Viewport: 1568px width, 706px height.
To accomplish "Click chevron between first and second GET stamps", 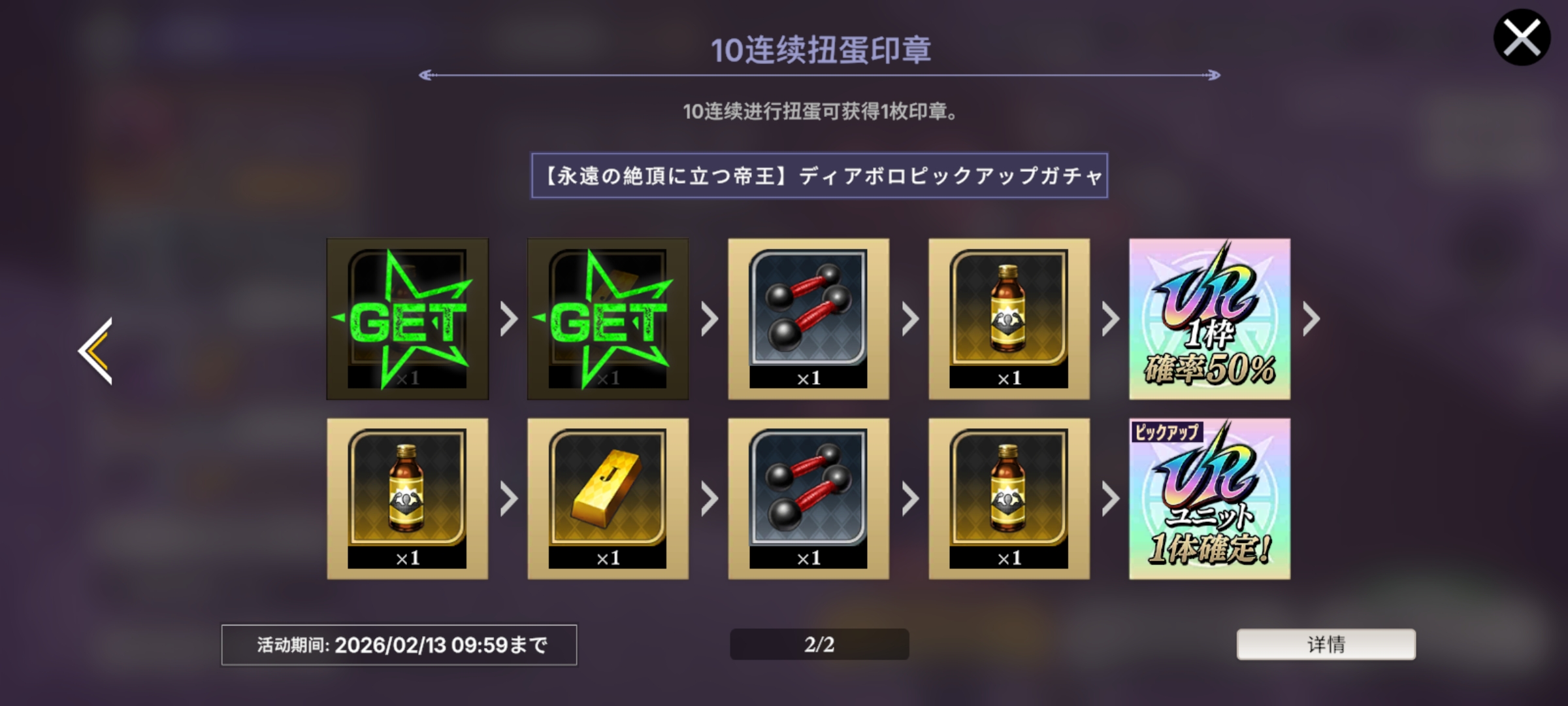I will 509,319.
